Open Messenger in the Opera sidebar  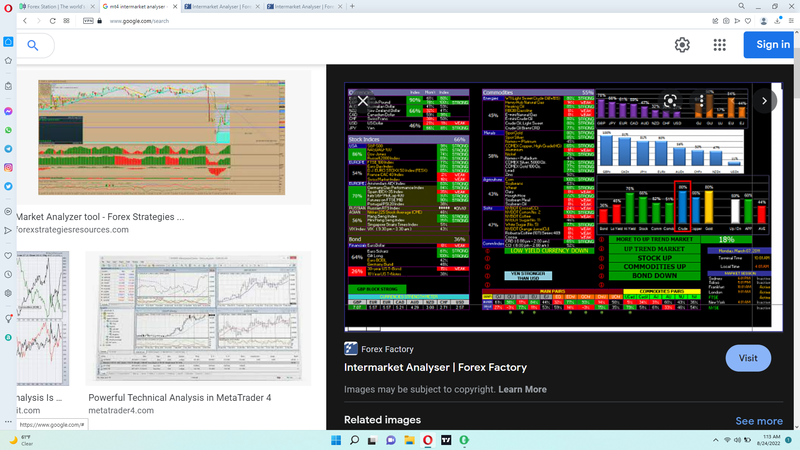click(8, 111)
